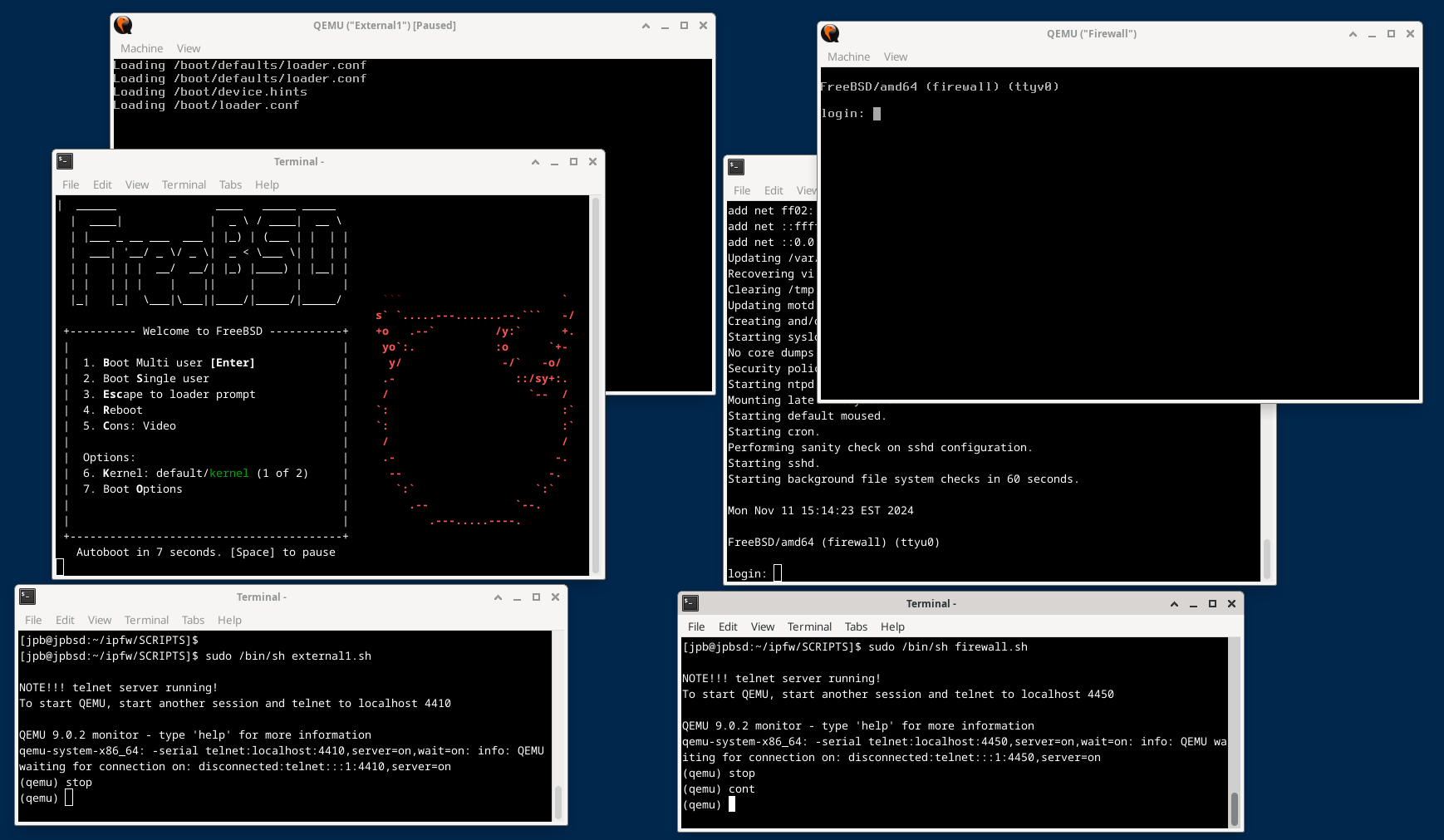Click the 'Starting sshd.' line in the boot log
Viewport: 1444px width, 840px height.
point(774,464)
